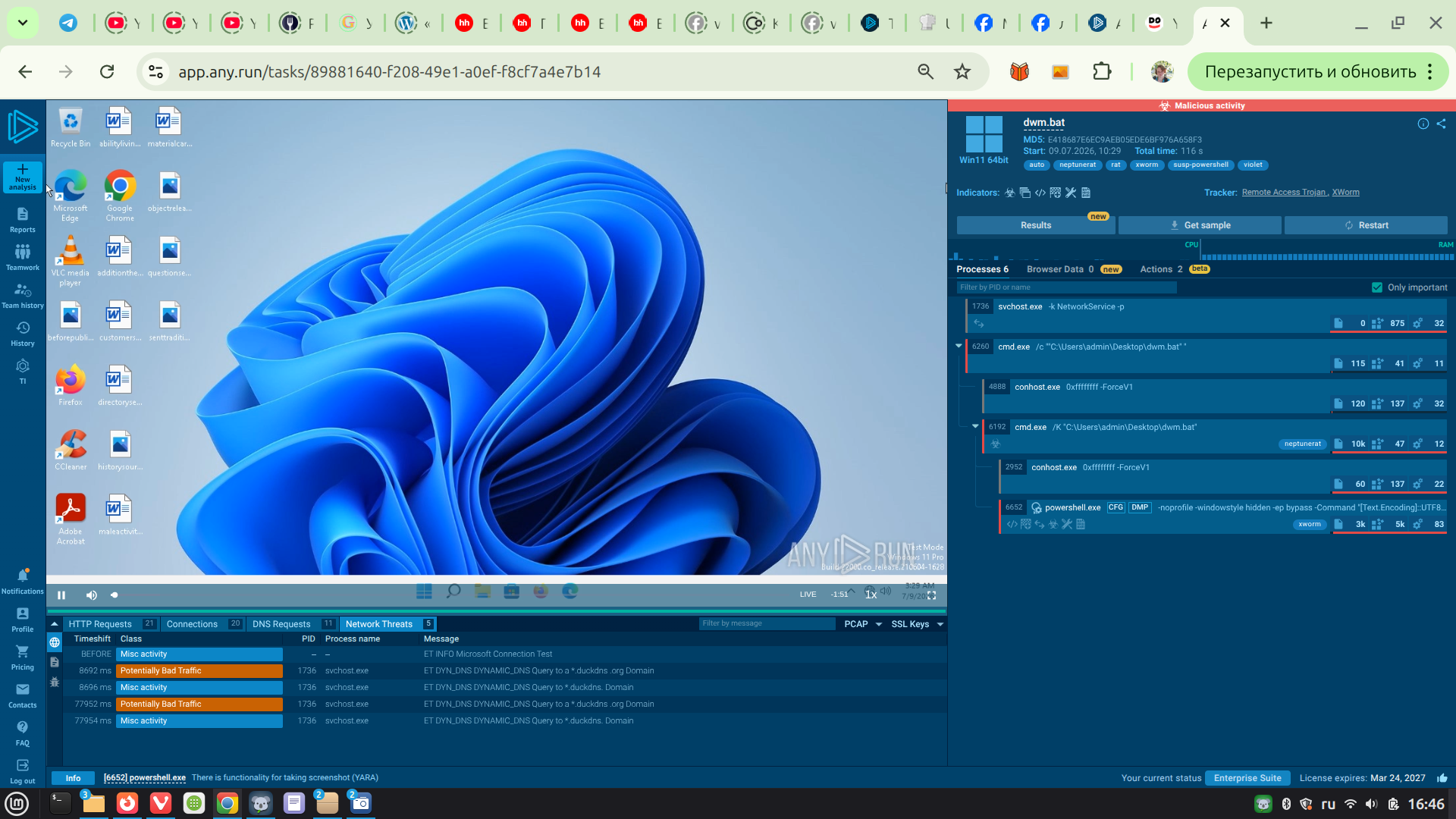Screen dimensions: 1456x819
Task: Click the task info icon next to share
Action: click(x=1423, y=124)
